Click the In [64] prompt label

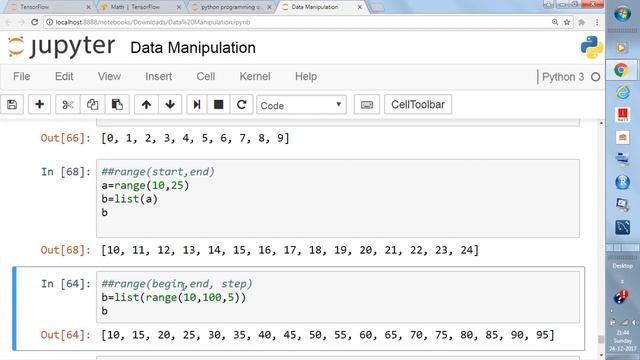[66, 284]
